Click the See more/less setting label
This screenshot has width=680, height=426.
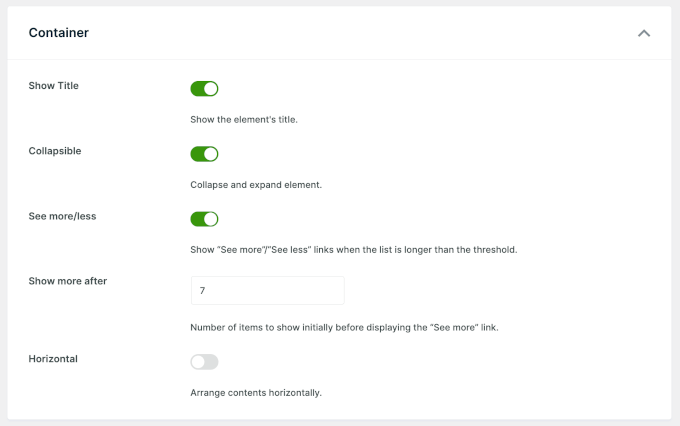62,216
